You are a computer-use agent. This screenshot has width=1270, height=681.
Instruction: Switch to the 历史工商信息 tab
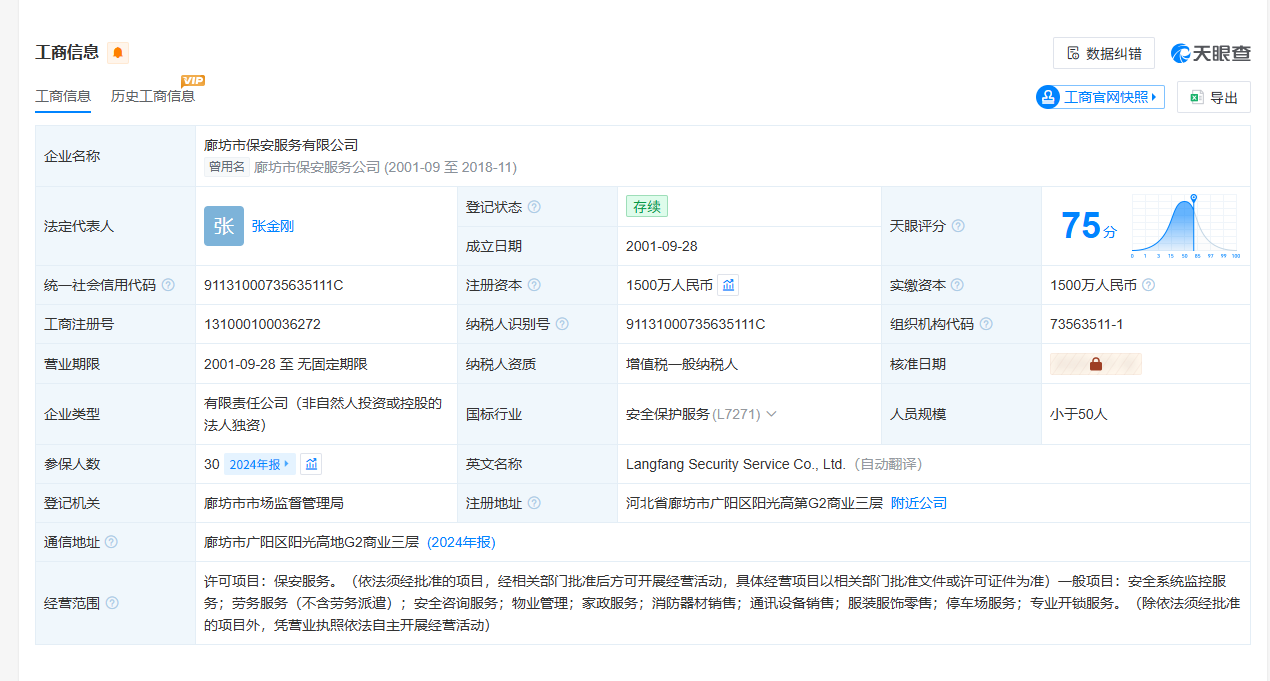click(x=153, y=96)
